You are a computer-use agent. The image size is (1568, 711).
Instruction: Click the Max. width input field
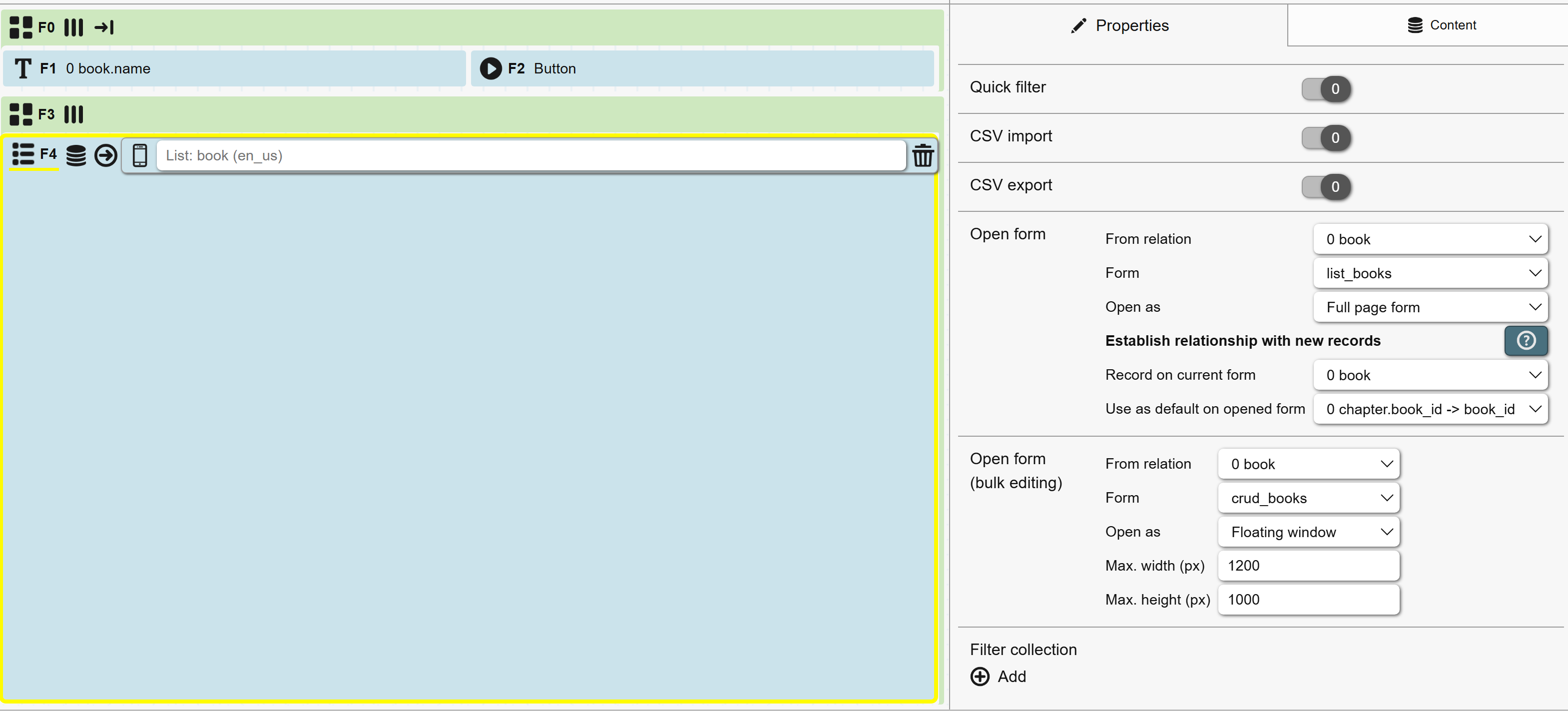[1308, 566]
